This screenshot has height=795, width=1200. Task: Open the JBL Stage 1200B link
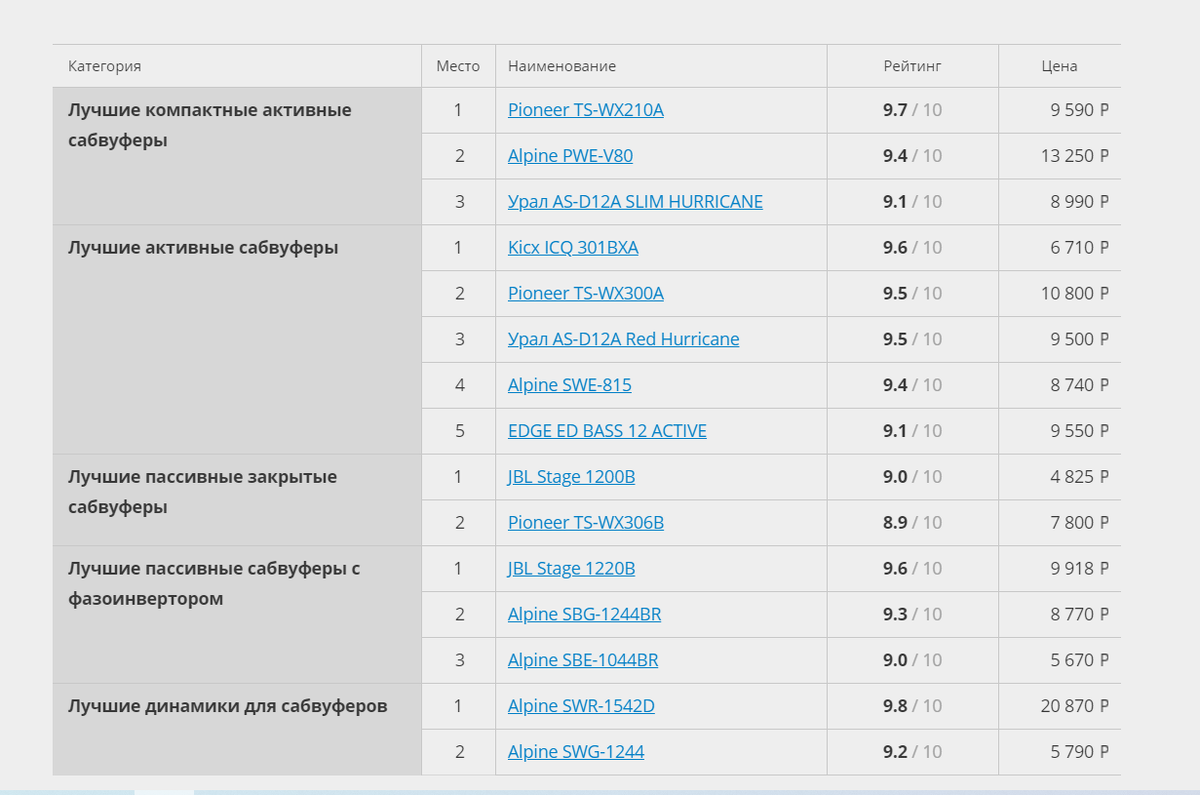tap(571, 477)
